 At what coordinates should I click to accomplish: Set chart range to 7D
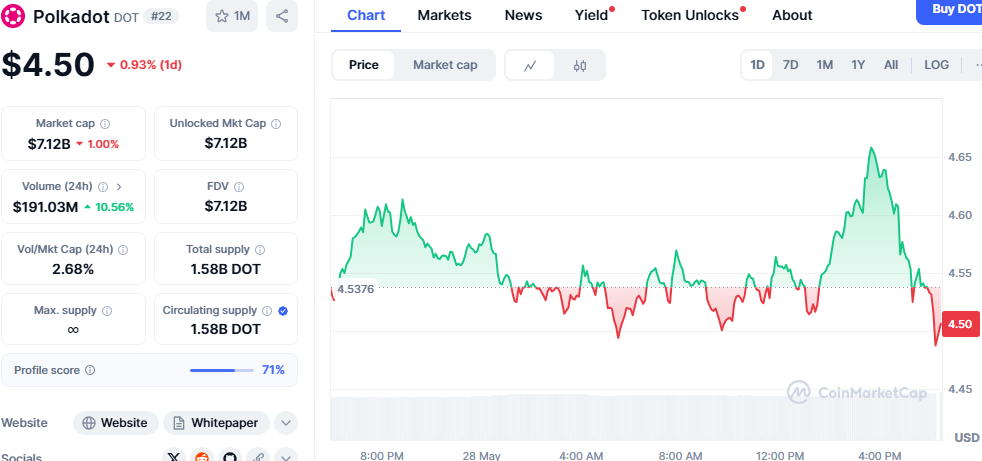click(x=791, y=65)
